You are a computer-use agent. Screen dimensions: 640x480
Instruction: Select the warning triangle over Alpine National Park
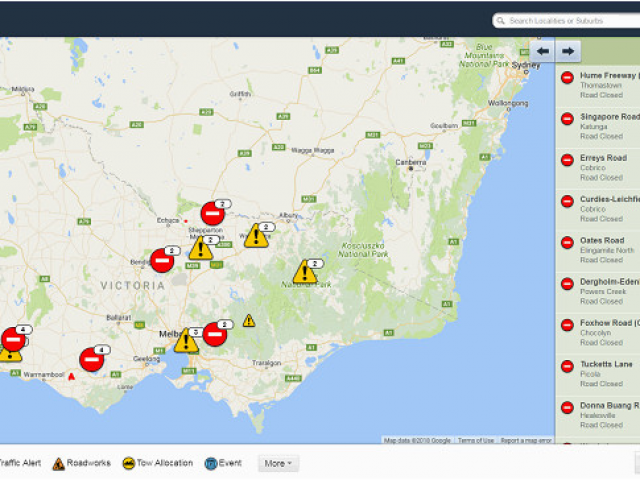click(305, 272)
